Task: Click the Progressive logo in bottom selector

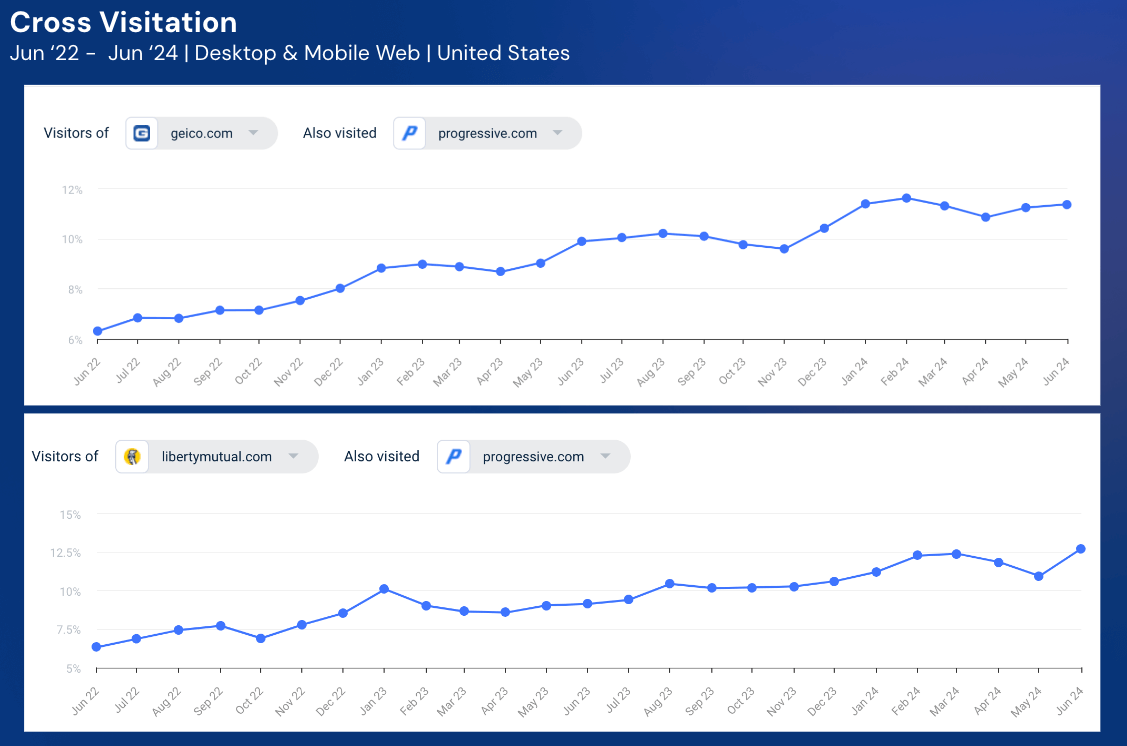Action: pos(455,456)
